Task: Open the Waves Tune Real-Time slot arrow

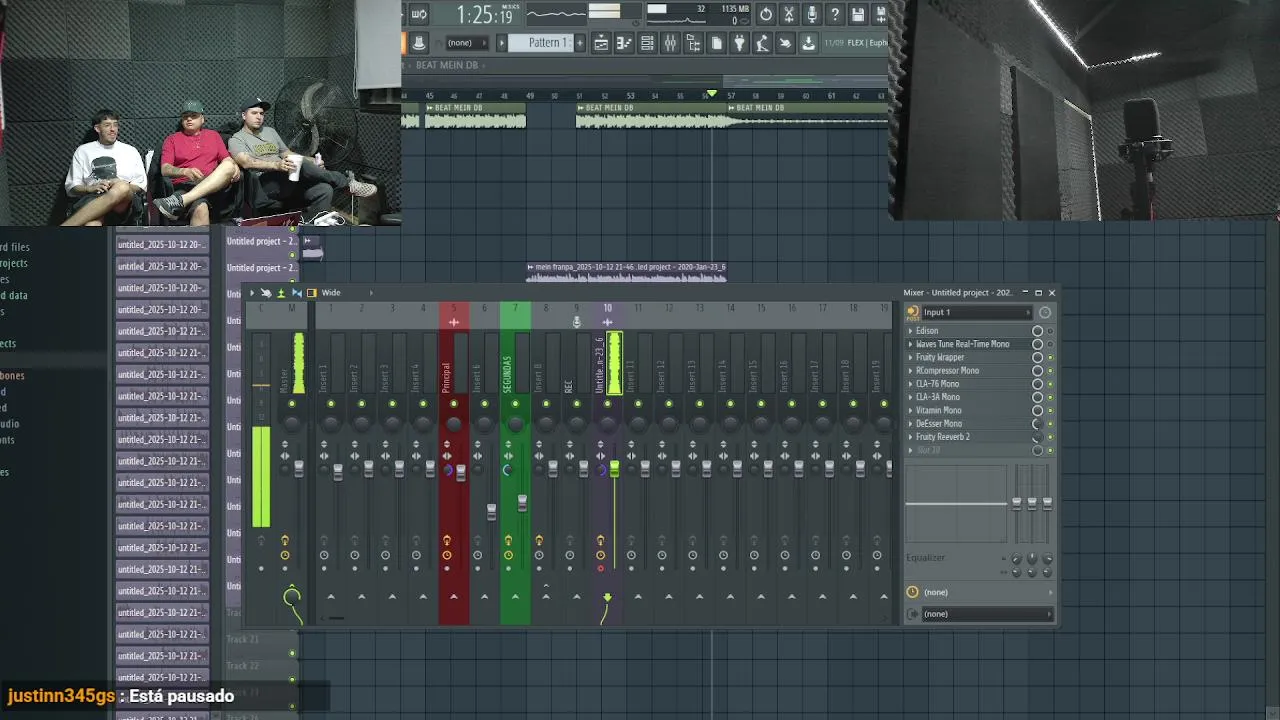Action: pos(910,344)
